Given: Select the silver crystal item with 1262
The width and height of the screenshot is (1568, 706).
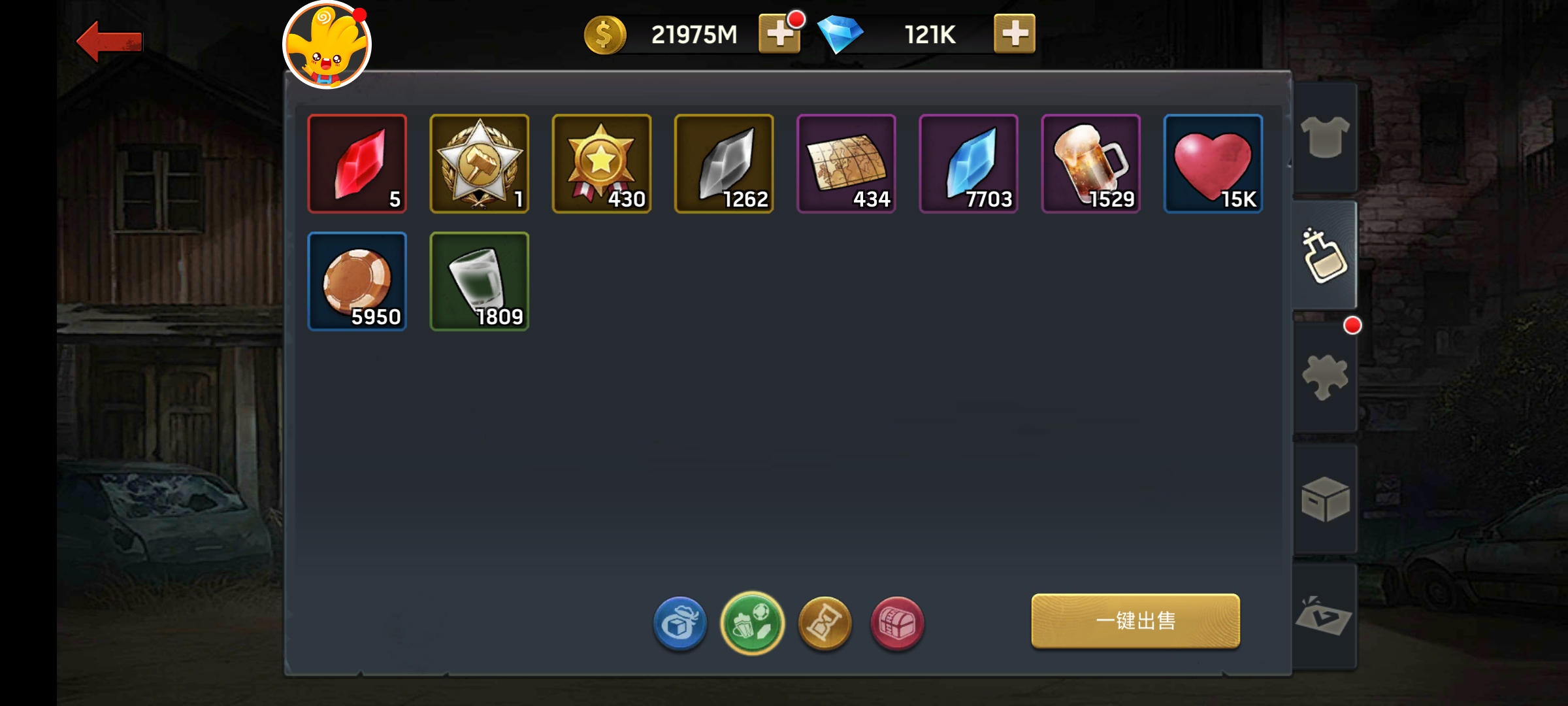Looking at the screenshot, I should click(x=724, y=163).
